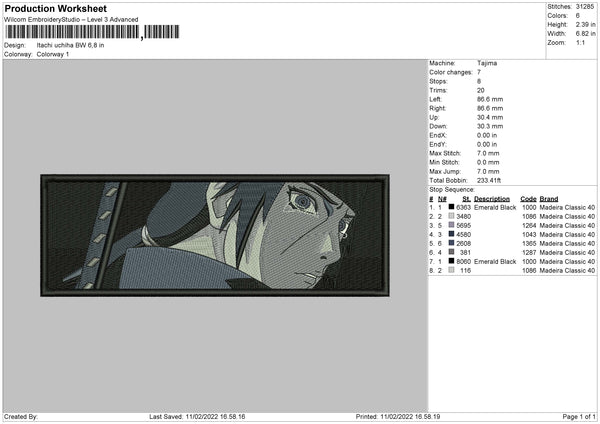Click the 'Page 1 of 1' footer text
The width and height of the screenshot is (600, 424).
pos(579,416)
